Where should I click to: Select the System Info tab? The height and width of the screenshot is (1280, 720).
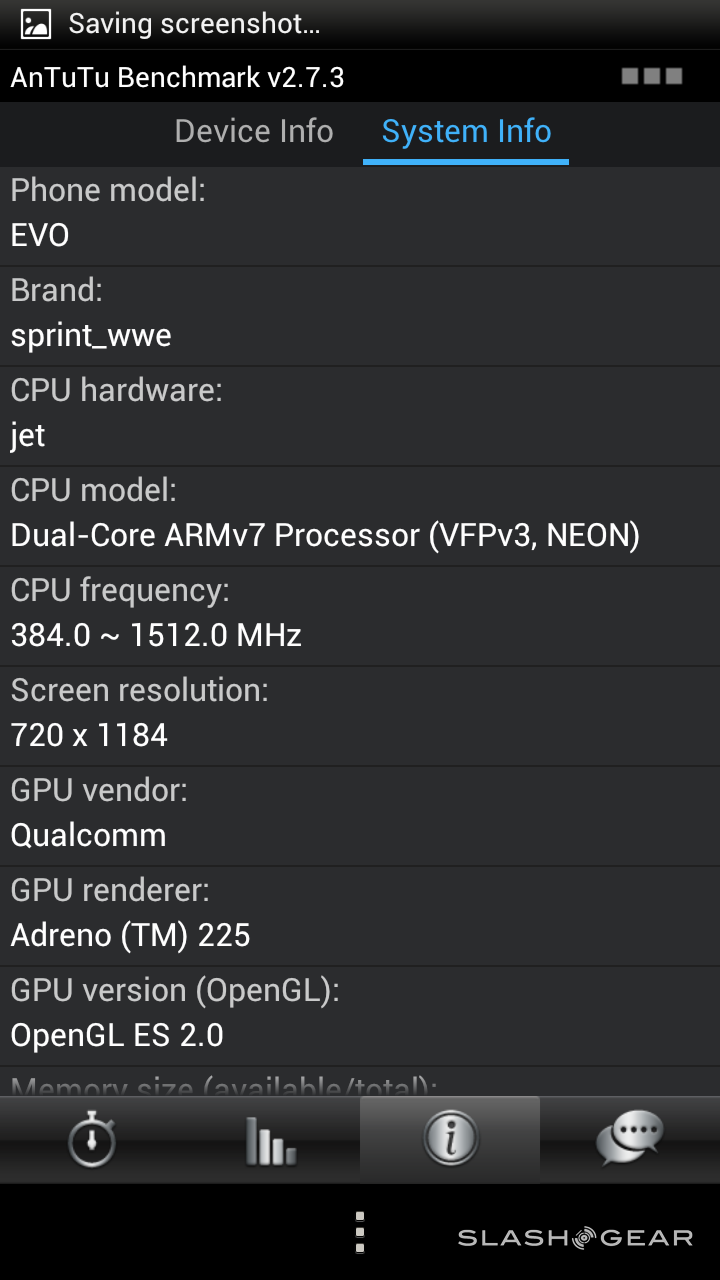point(466,131)
